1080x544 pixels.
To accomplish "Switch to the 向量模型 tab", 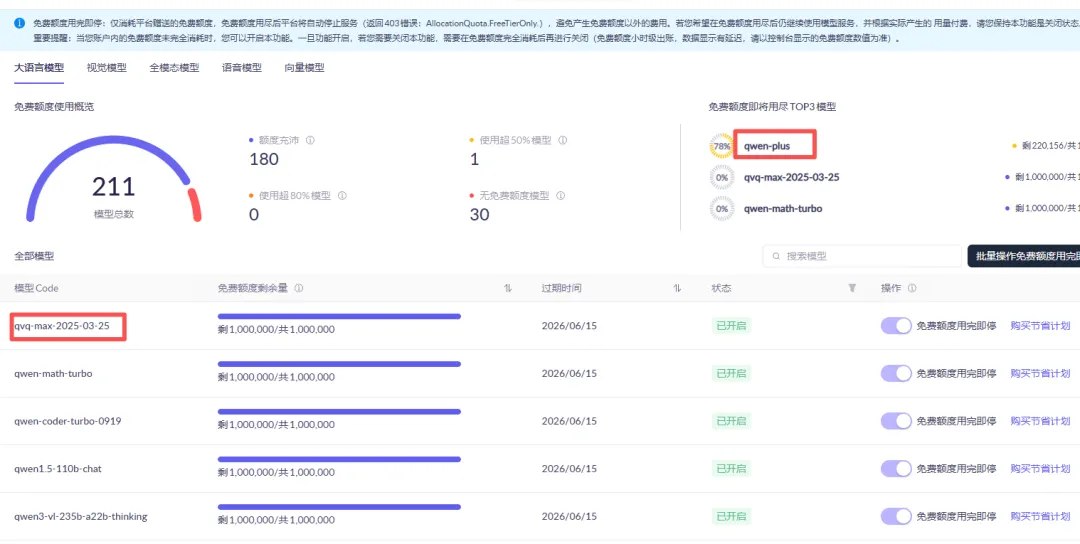I will point(304,67).
